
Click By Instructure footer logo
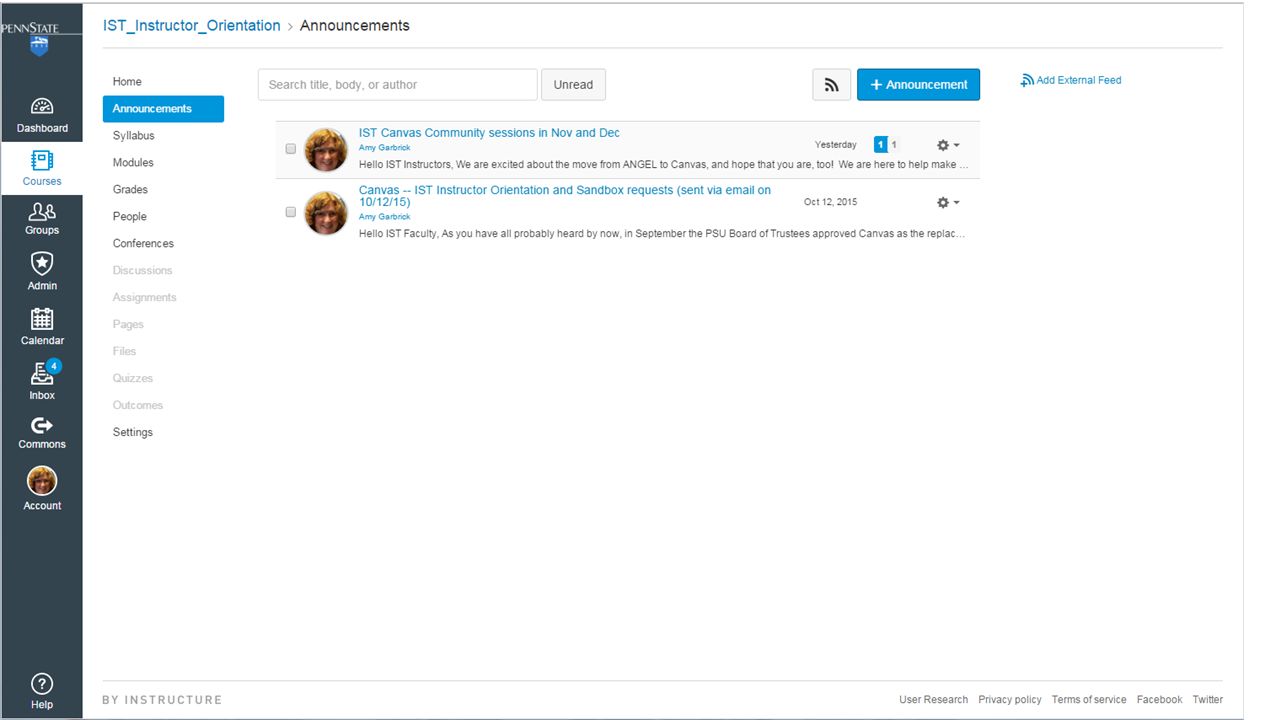162,700
